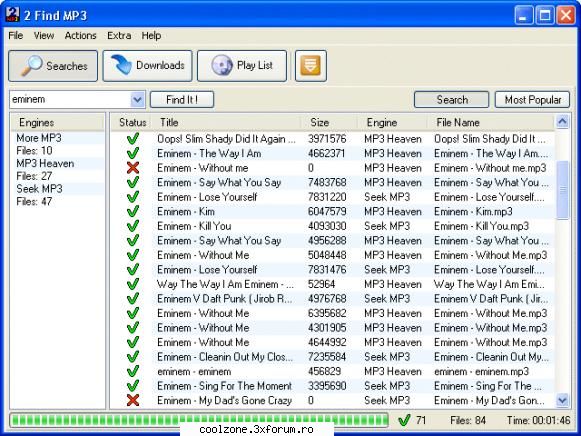
Task: Open the Extra menu
Action: [x=119, y=36]
